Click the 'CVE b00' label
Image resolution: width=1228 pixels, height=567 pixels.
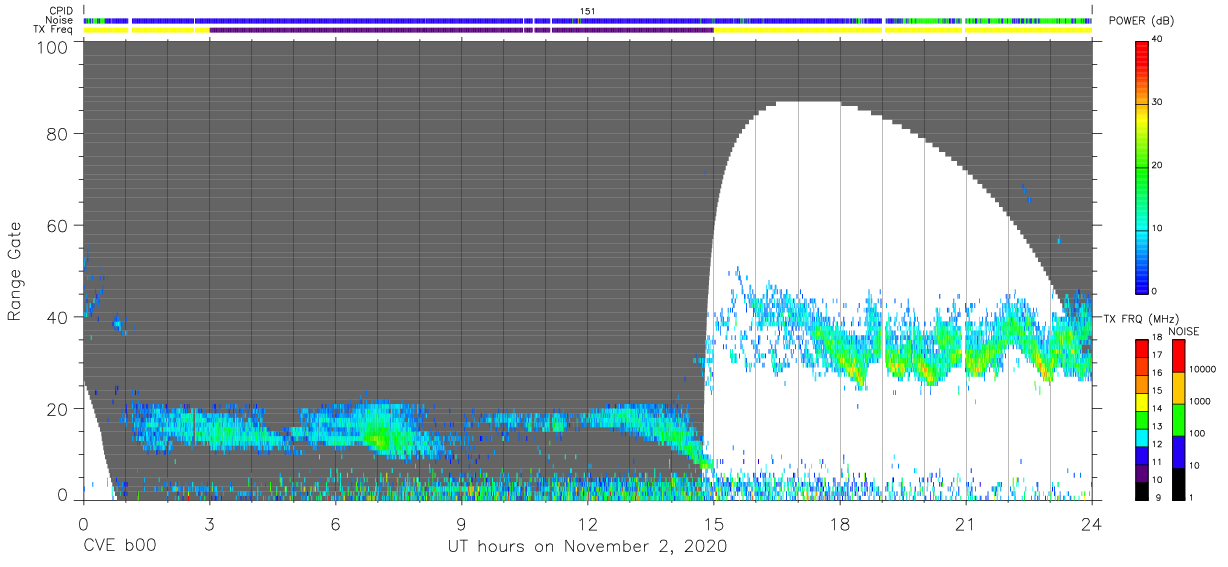(x=119, y=547)
